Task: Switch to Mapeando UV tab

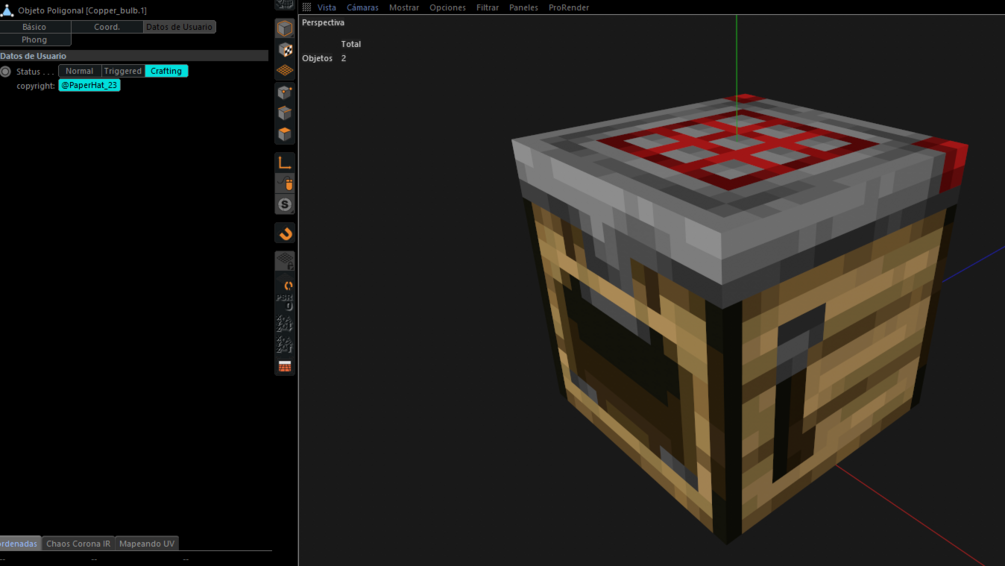Action: [x=147, y=544]
